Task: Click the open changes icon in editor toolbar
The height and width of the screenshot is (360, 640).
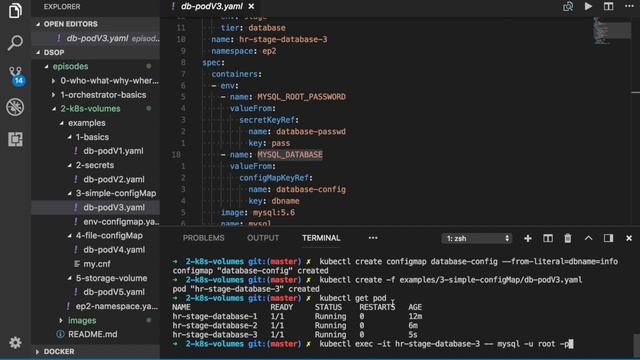Action: 568,7
